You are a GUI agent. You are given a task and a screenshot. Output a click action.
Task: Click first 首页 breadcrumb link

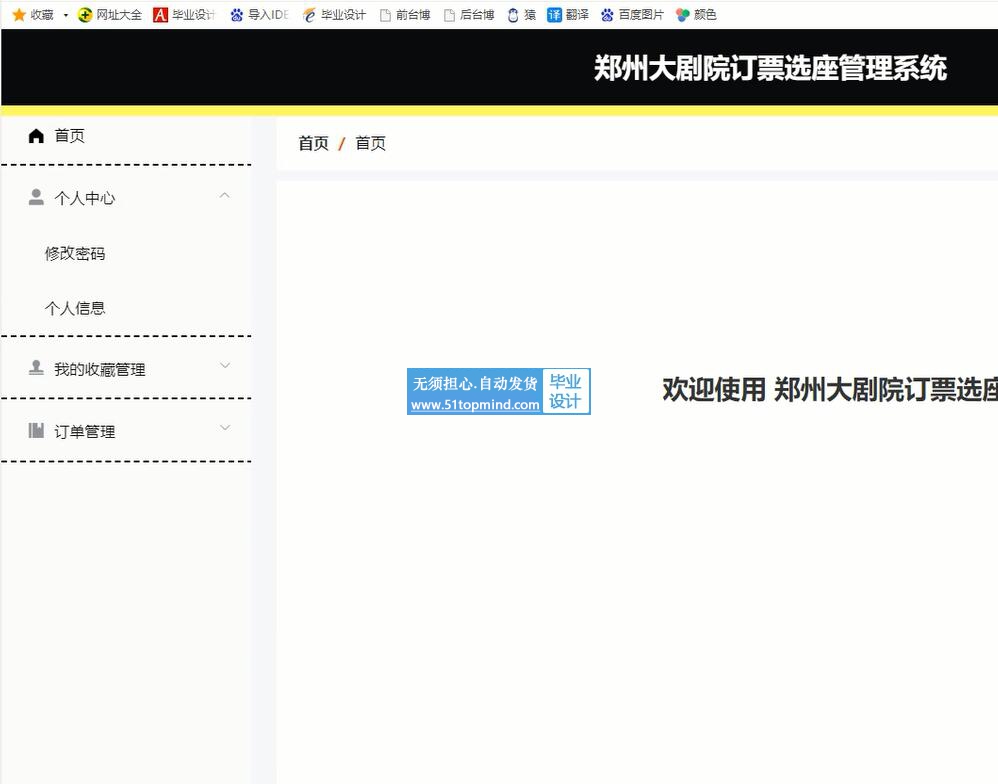click(314, 143)
